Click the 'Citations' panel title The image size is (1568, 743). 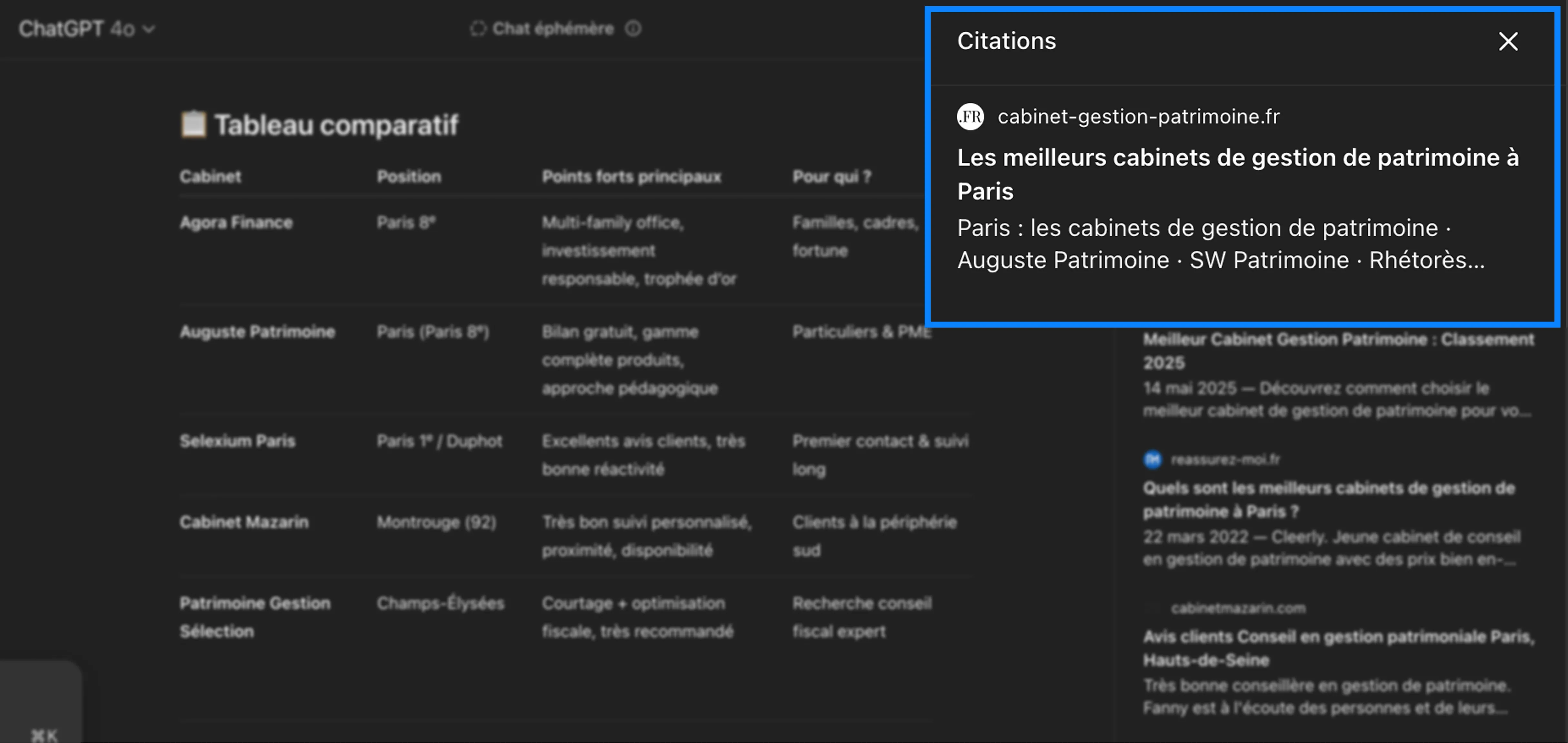(x=1006, y=41)
